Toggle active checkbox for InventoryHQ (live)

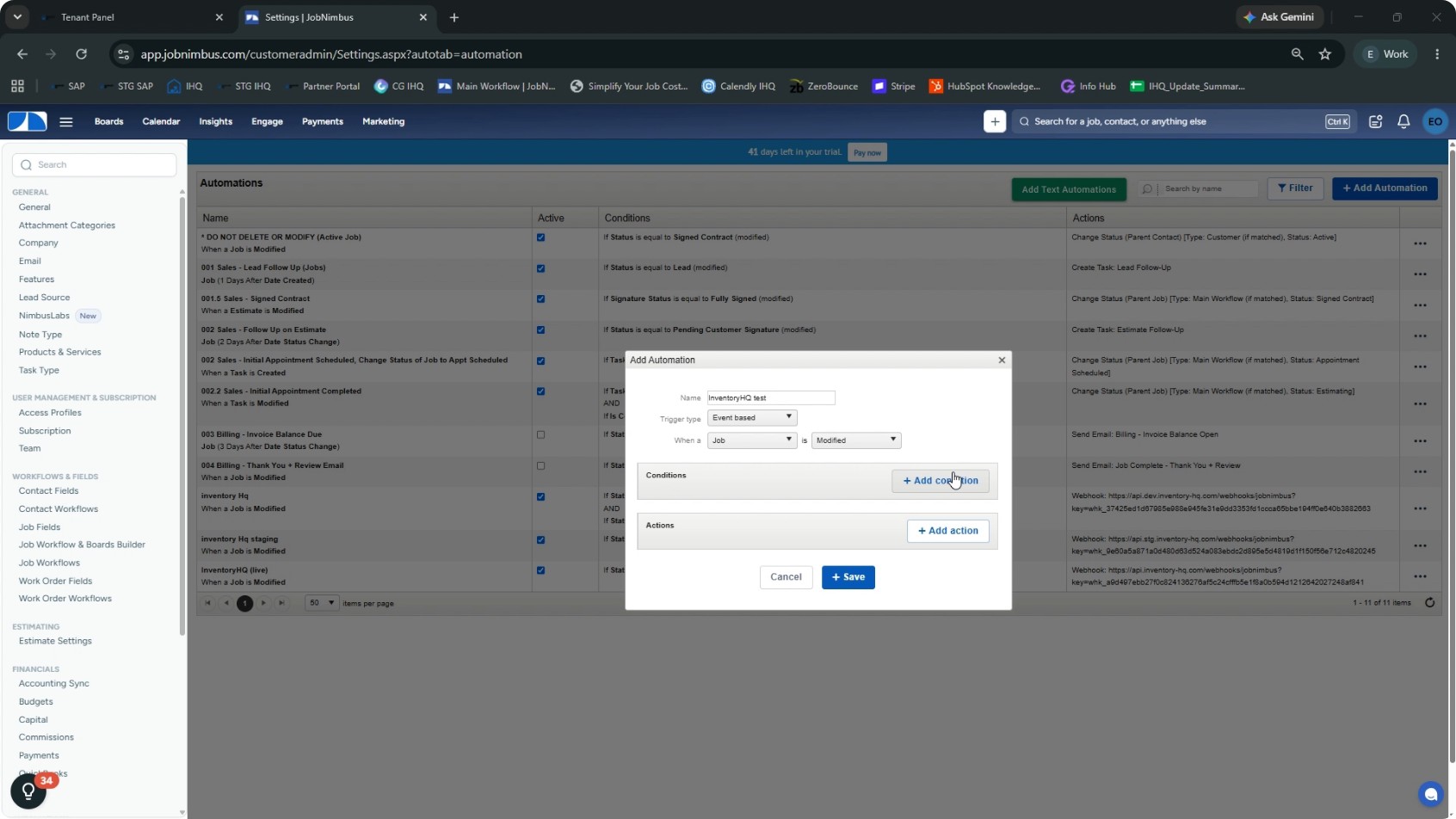540,570
